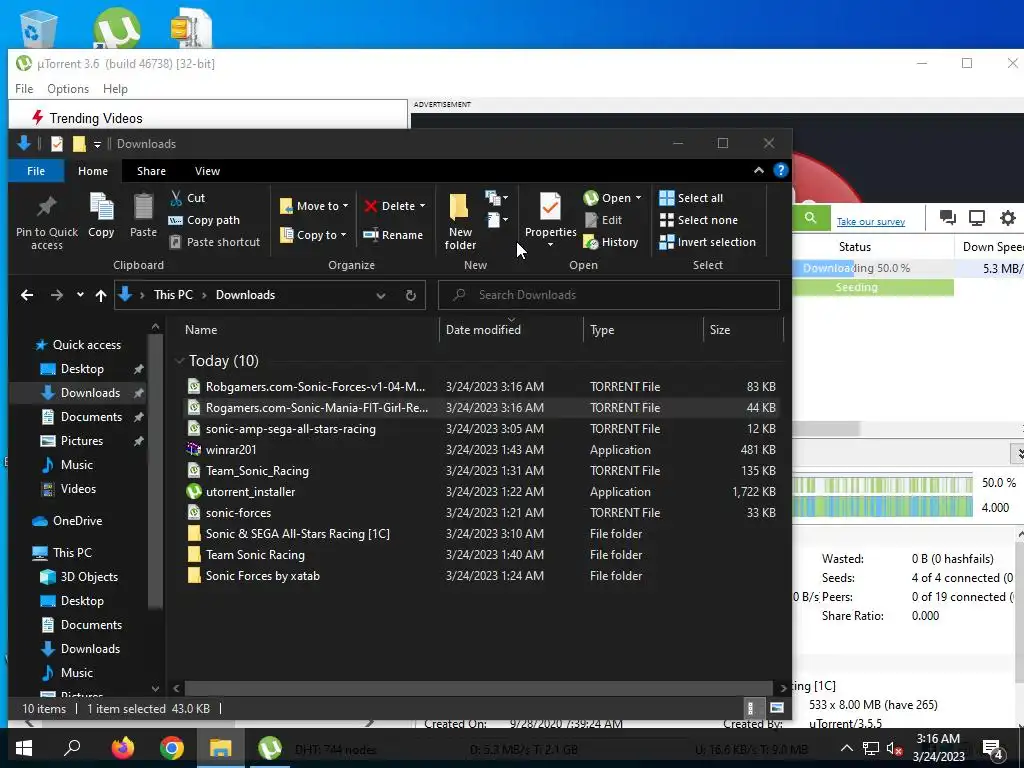Choose Paste shortcut in ribbon

(x=215, y=242)
